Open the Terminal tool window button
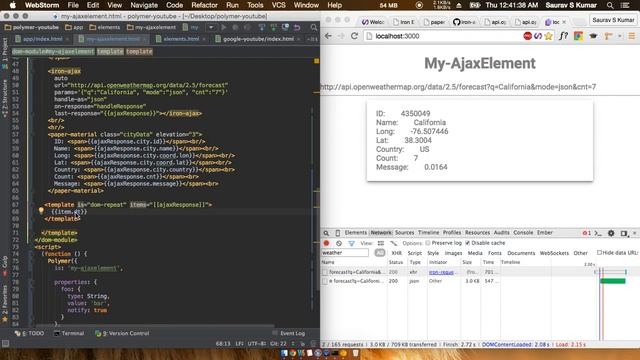This screenshot has width=640, height=360. point(69,333)
